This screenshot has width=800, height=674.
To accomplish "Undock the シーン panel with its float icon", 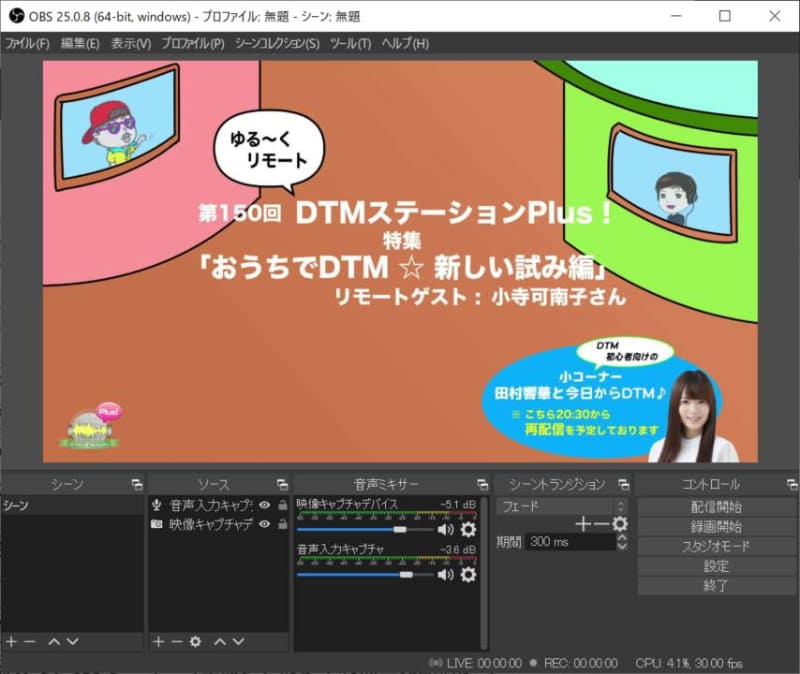I will [137, 484].
